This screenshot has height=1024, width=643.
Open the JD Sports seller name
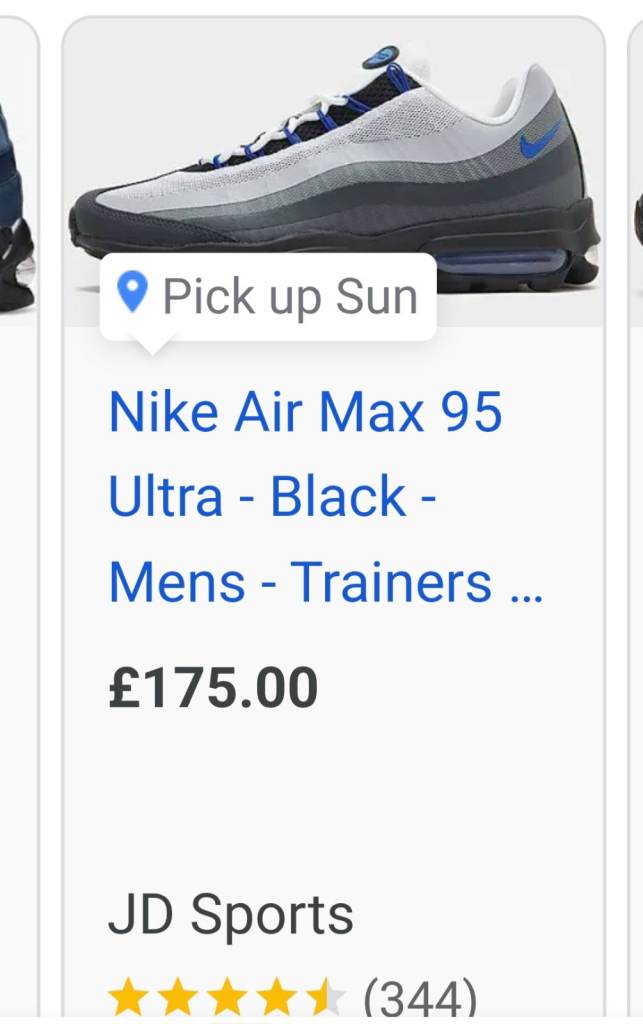click(x=231, y=914)
